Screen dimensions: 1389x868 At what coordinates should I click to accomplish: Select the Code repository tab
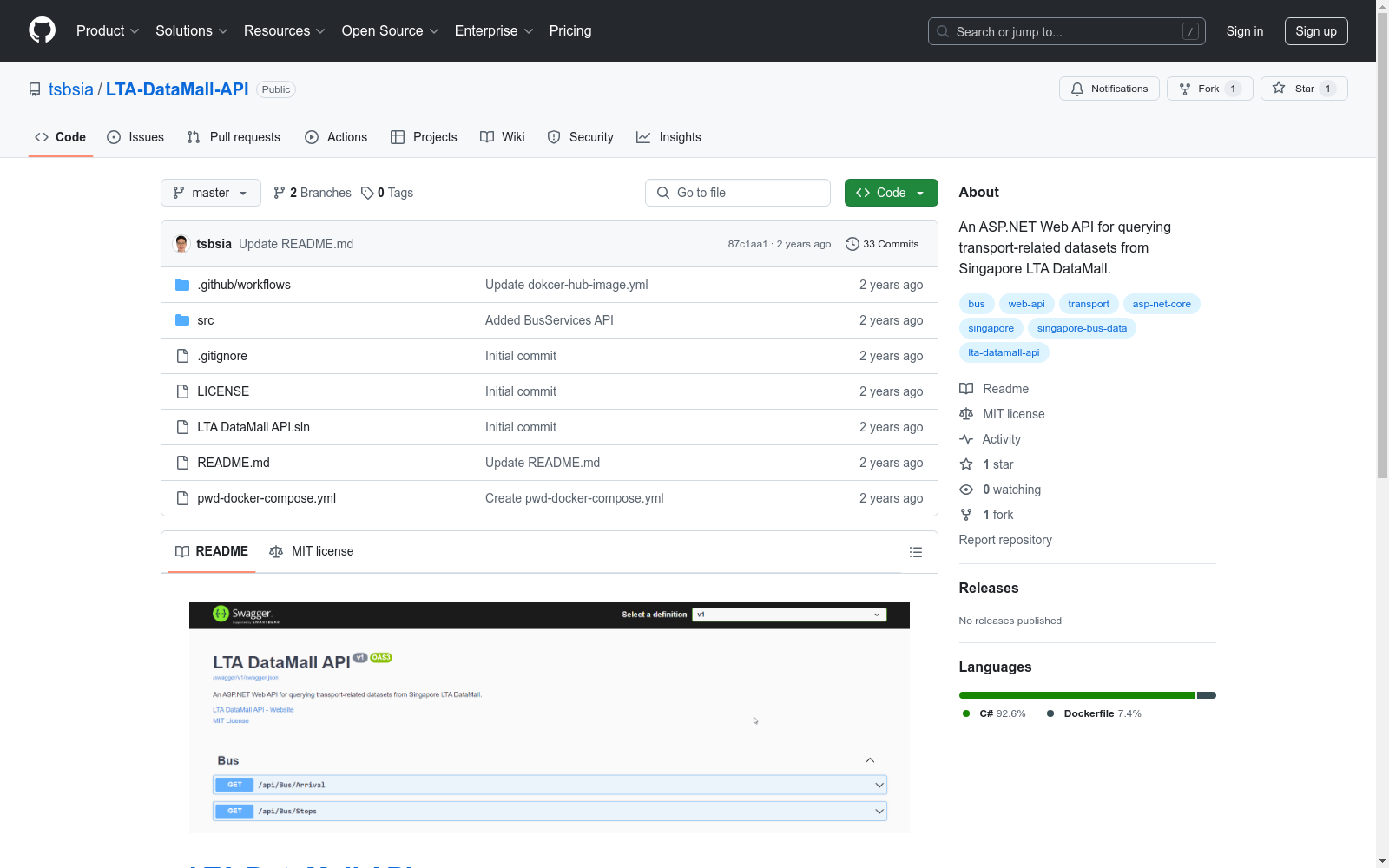[x=61, y=137]
